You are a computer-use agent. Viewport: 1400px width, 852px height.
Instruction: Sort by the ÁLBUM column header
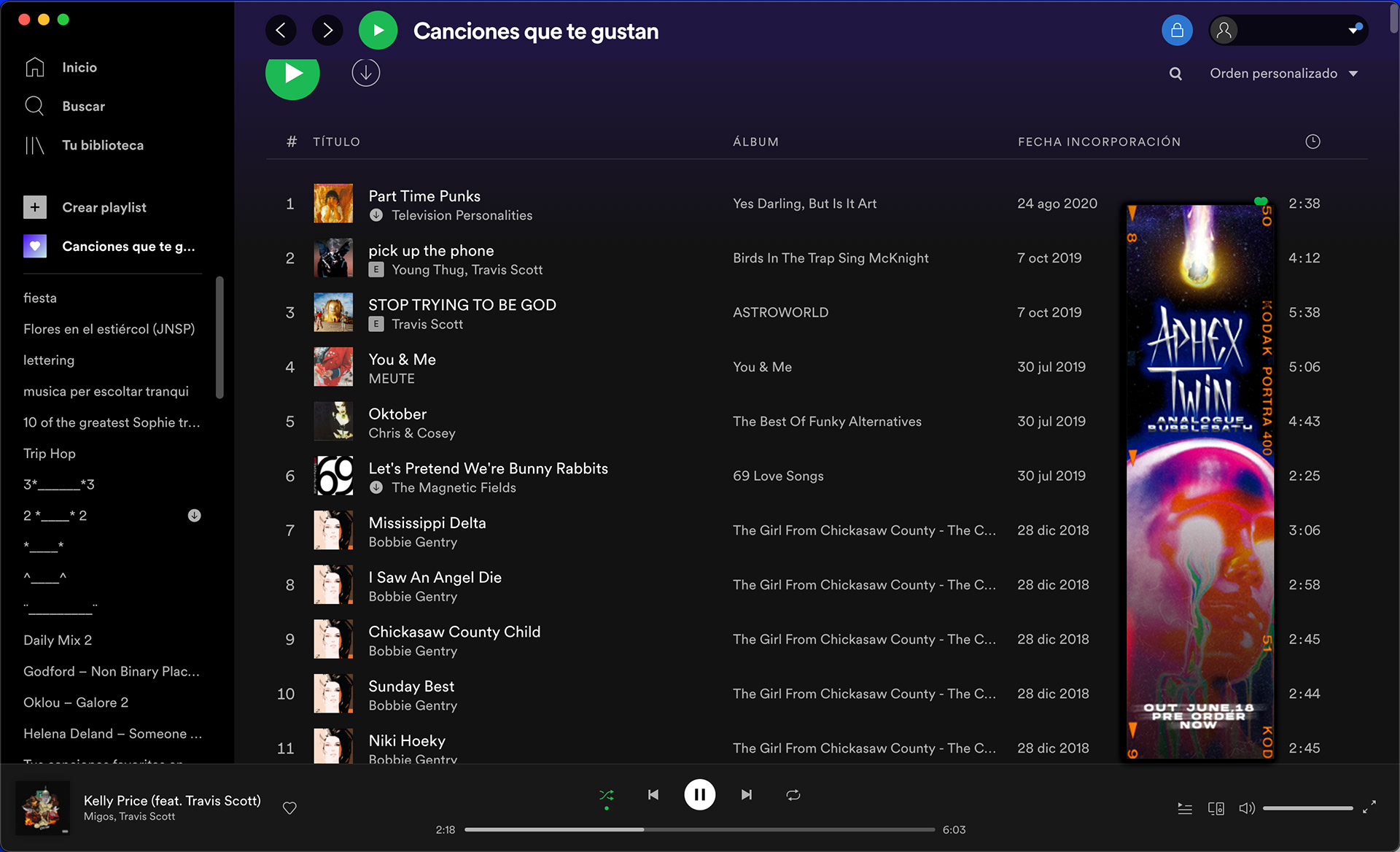[755, 142]
